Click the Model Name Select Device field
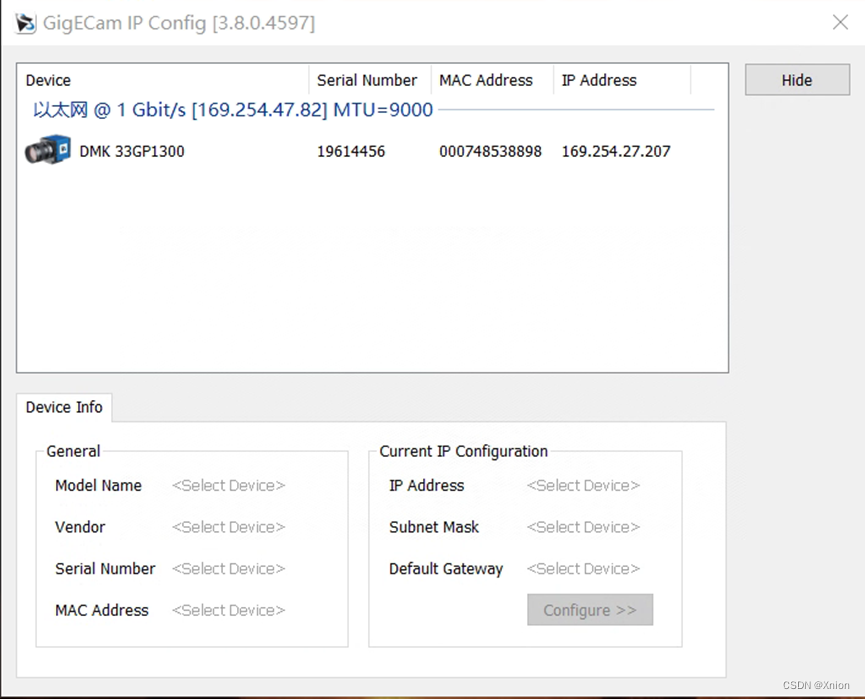The height and width of the screenshot is (699, 865). [x=228, y=485]
